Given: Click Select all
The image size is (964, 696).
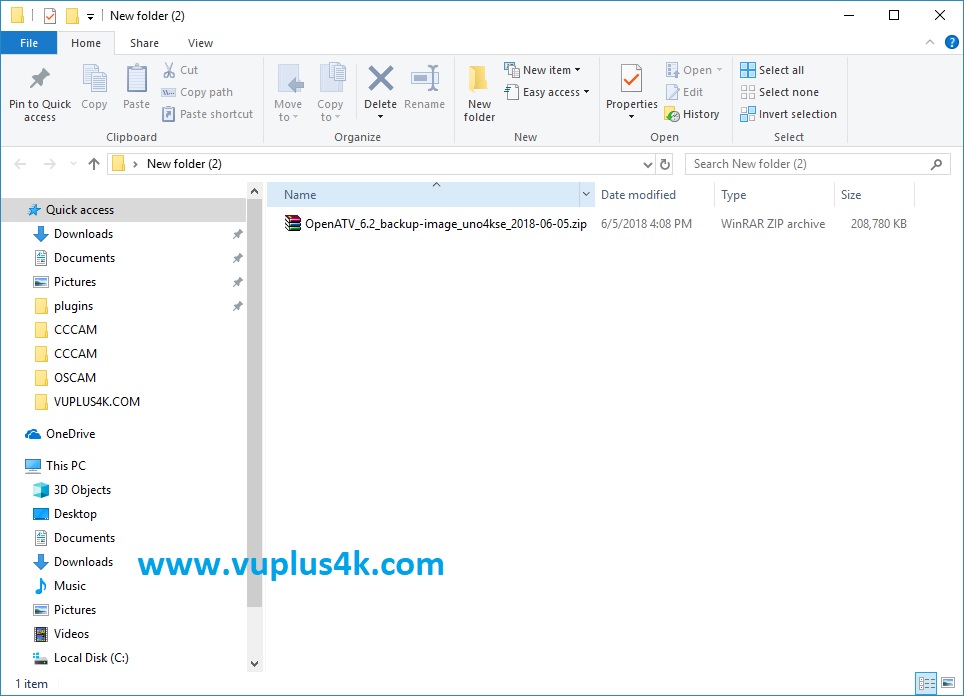Looking at the screenshot, I should coord(772,70).
